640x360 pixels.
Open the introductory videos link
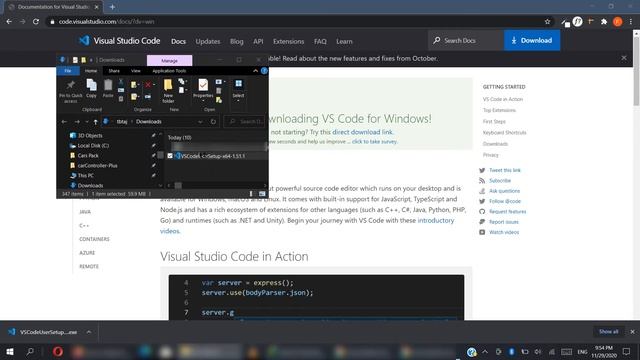[x=307, y=225]
